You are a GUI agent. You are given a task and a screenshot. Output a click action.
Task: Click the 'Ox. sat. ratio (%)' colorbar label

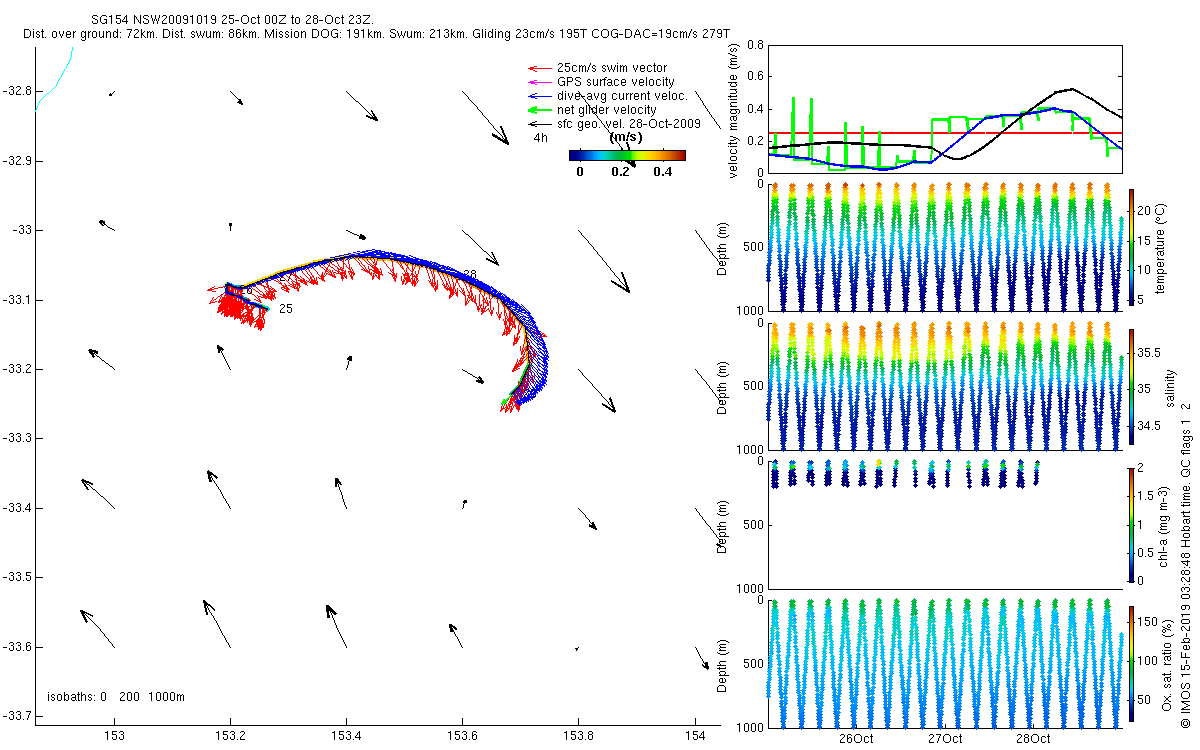click(x=1169, y=663)
